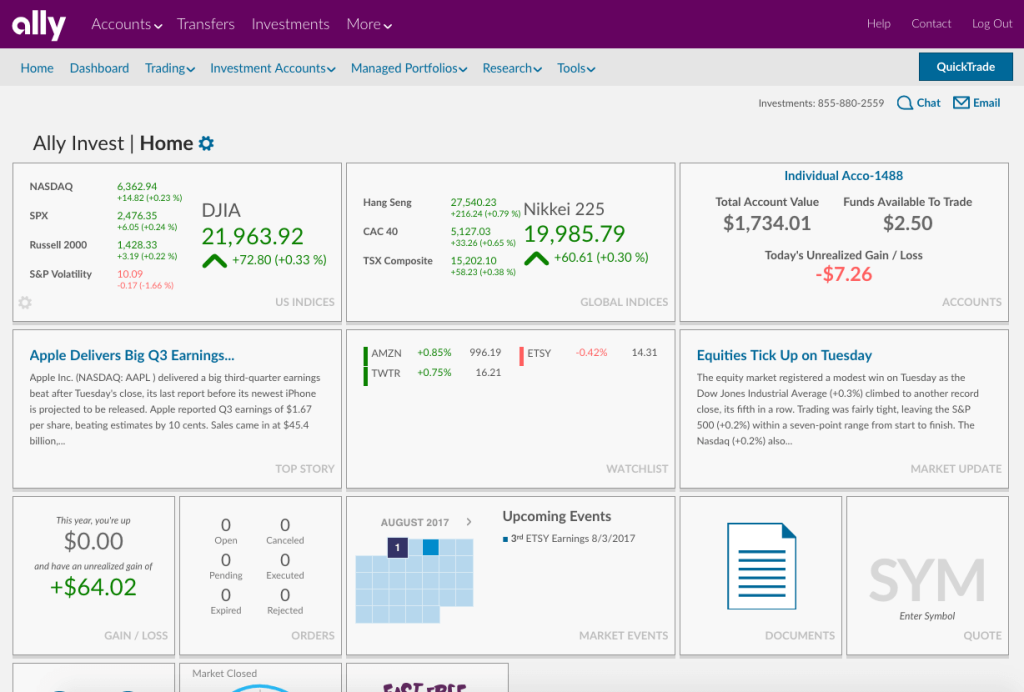Open the Documents widget document icon
This screenshot has width=1024, height=692.
[x=763, y=565]
